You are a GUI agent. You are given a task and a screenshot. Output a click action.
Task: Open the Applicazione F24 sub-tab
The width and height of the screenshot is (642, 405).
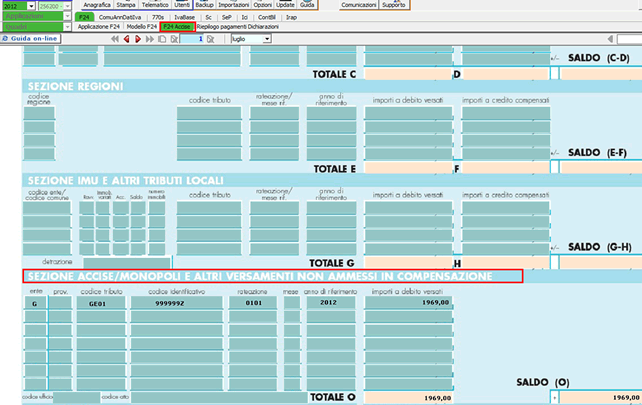point(99,27)
